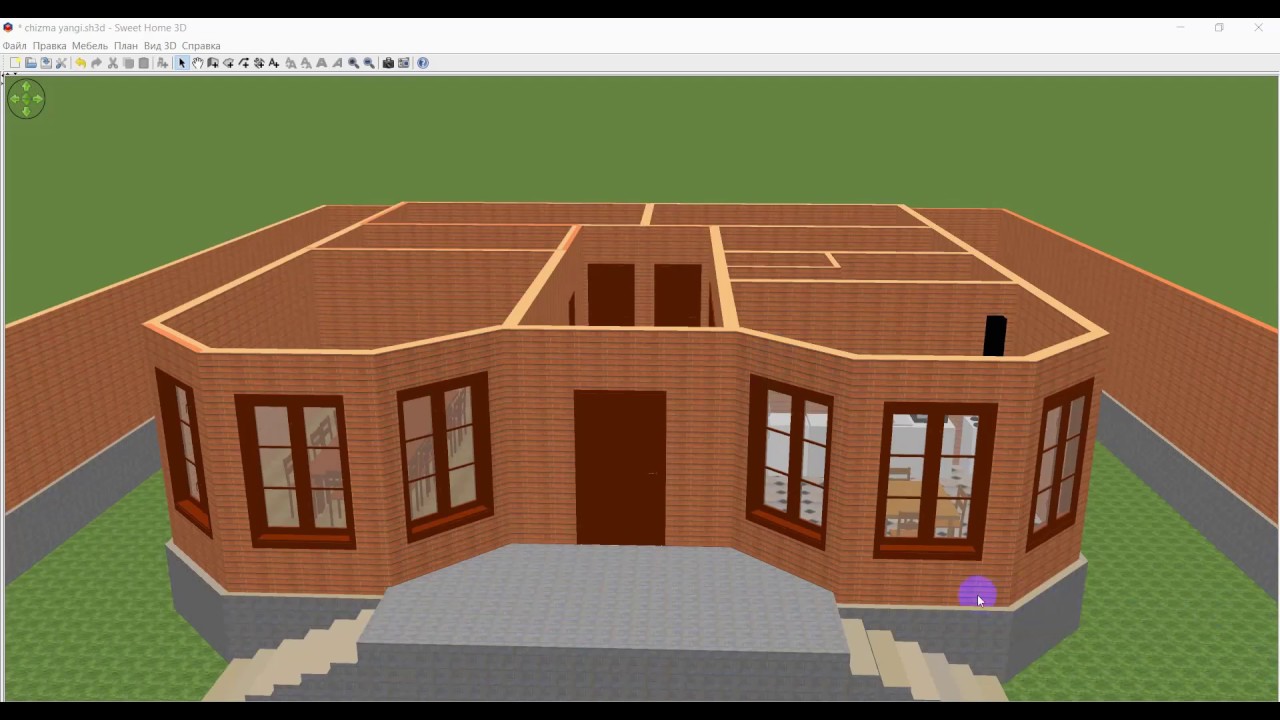The height and width of the screenshot is (720, 1280).
Task: Zoom in with magnifier plus icon
Action: tap(353, 63)
